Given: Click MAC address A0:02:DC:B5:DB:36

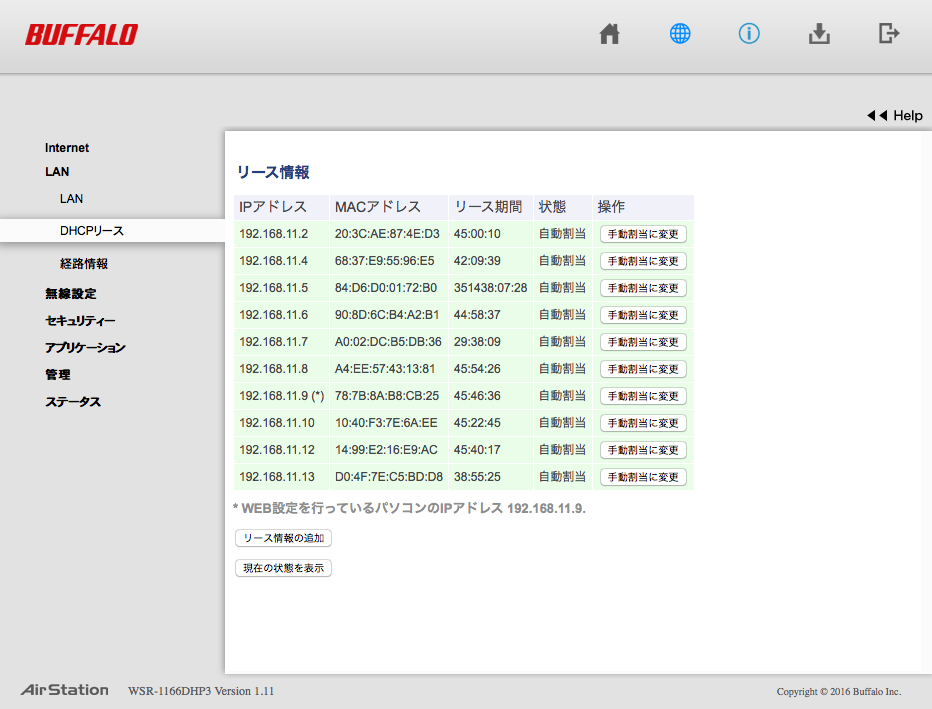Looking at the screenshot, I should pyautogui.click(x=388, y=342).
